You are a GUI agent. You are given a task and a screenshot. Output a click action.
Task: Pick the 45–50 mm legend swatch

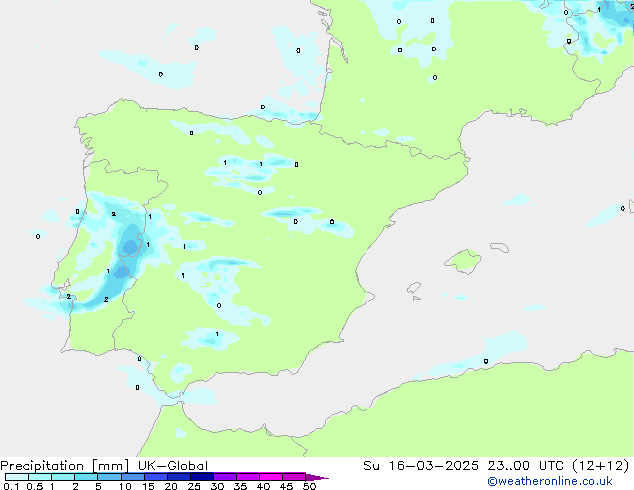coord(294,477)
